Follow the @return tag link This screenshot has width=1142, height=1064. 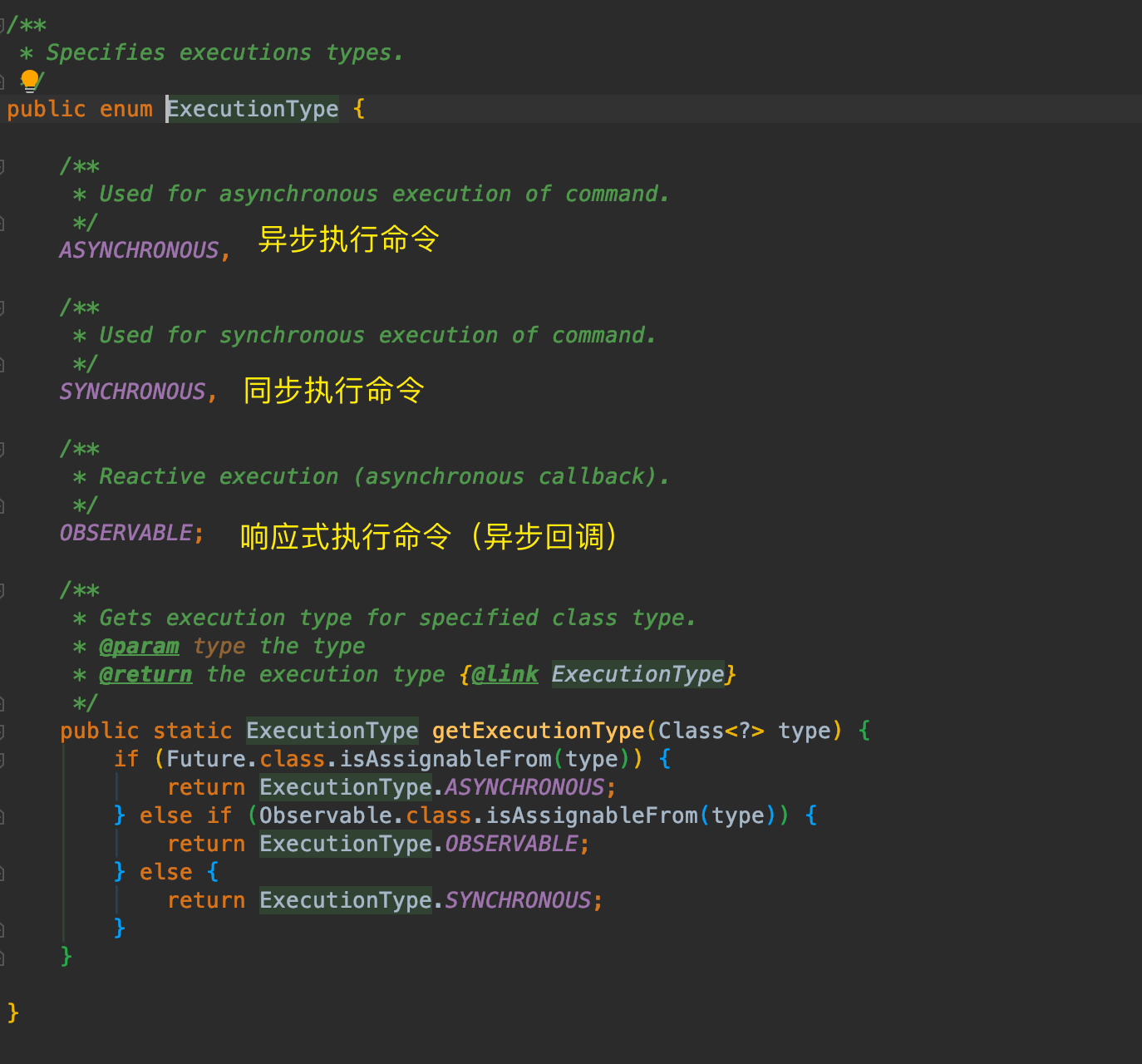click(145, 674)
